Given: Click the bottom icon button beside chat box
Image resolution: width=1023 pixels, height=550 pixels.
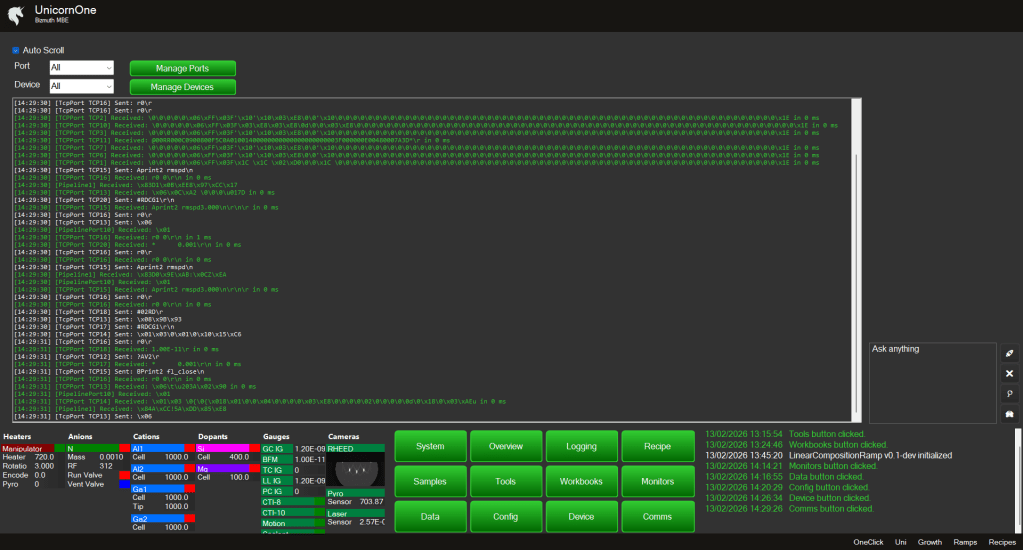Looking at the screenshot, I should click(x=1009, y=413).
